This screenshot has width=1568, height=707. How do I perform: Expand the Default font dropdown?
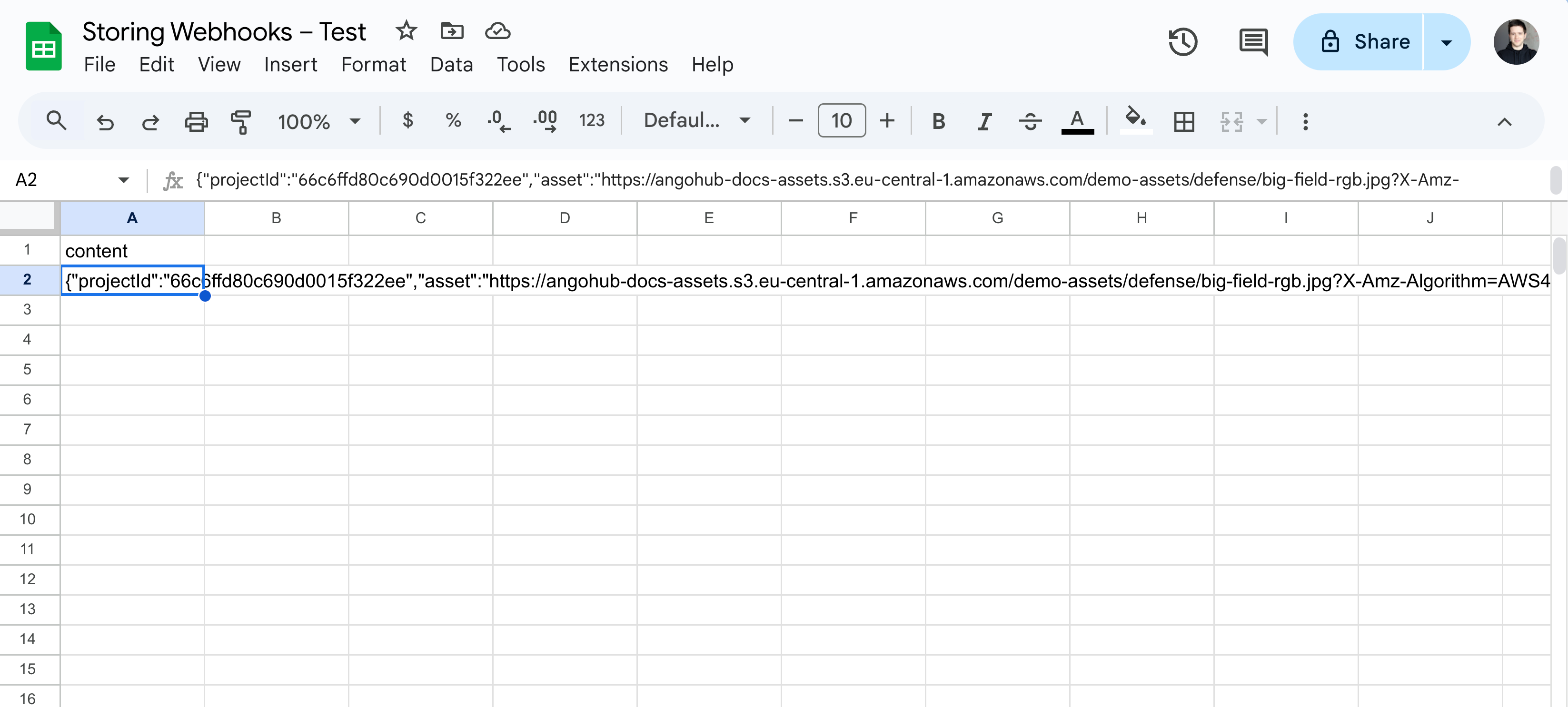[696, 121]
